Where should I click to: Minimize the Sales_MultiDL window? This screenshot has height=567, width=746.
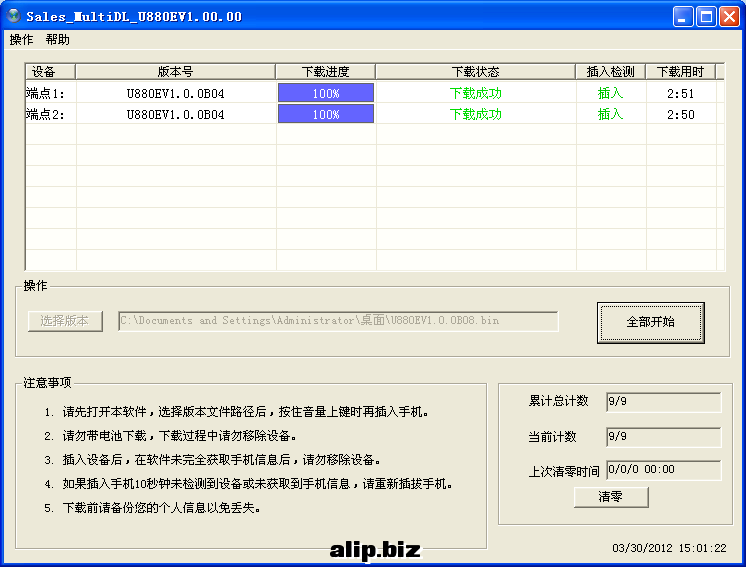683,16
